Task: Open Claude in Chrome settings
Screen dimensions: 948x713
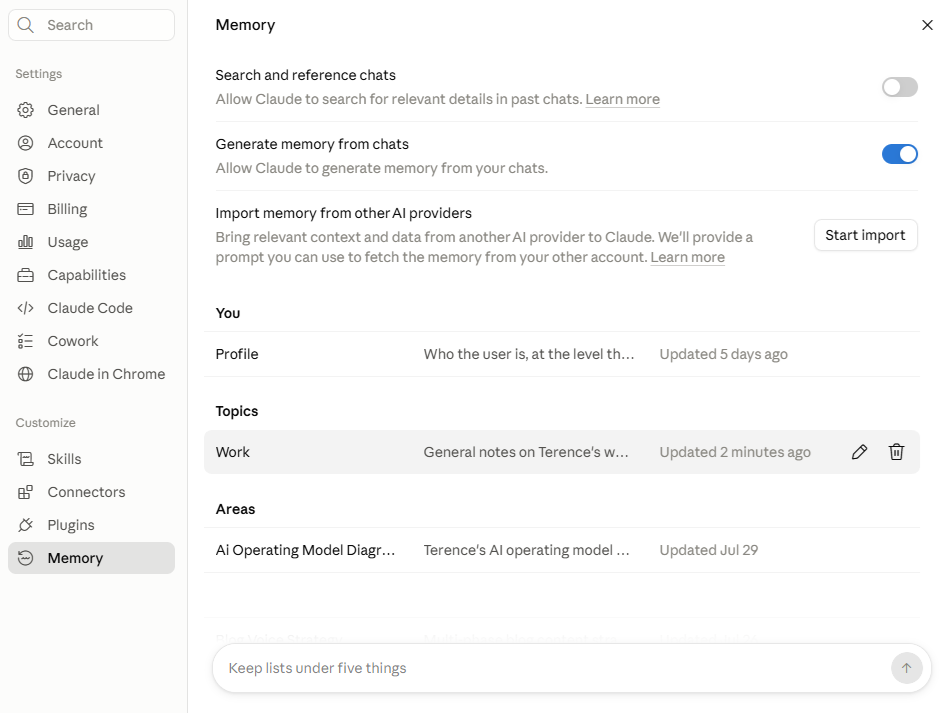Action: coord(91,374)
